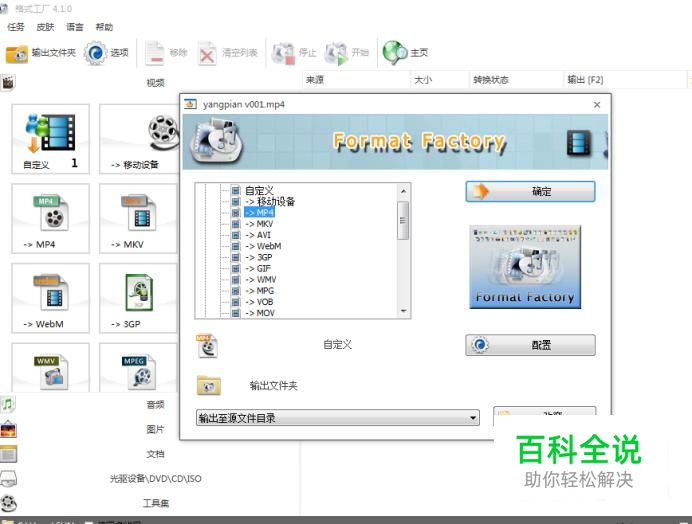The width and height of the screenshot is (692, 524).
Task: Select -> 3GP in the format tree
Action: point(259,257)
